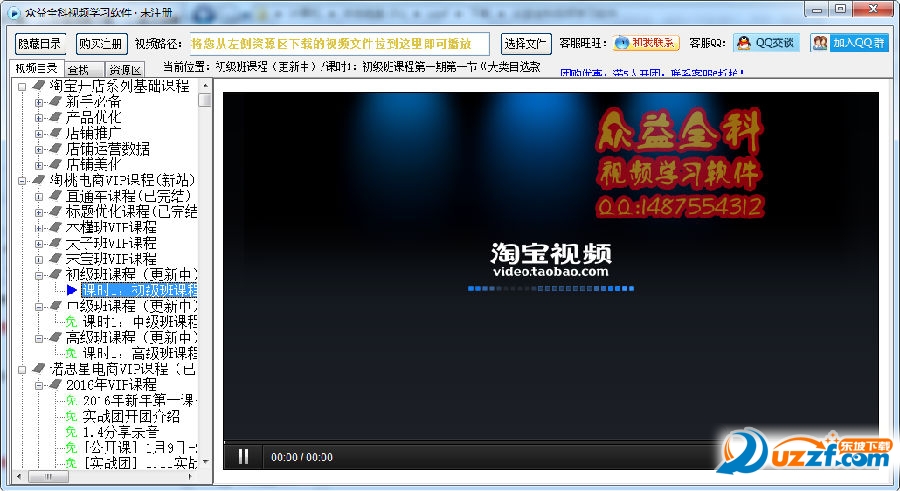Switch to the 视频目录 tab
Viewport: 900px width, 491px height.
tap(36, 68)
